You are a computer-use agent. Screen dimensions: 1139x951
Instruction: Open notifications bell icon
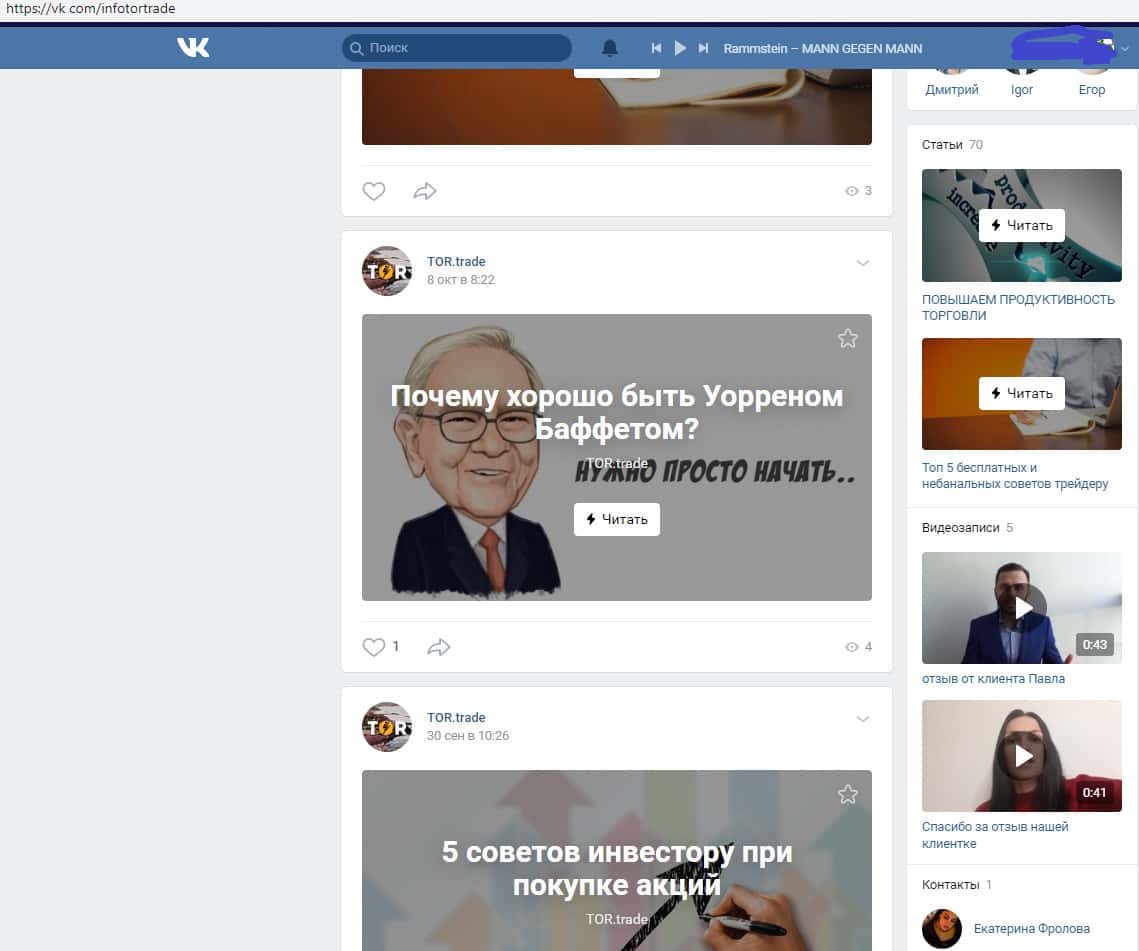609,48
